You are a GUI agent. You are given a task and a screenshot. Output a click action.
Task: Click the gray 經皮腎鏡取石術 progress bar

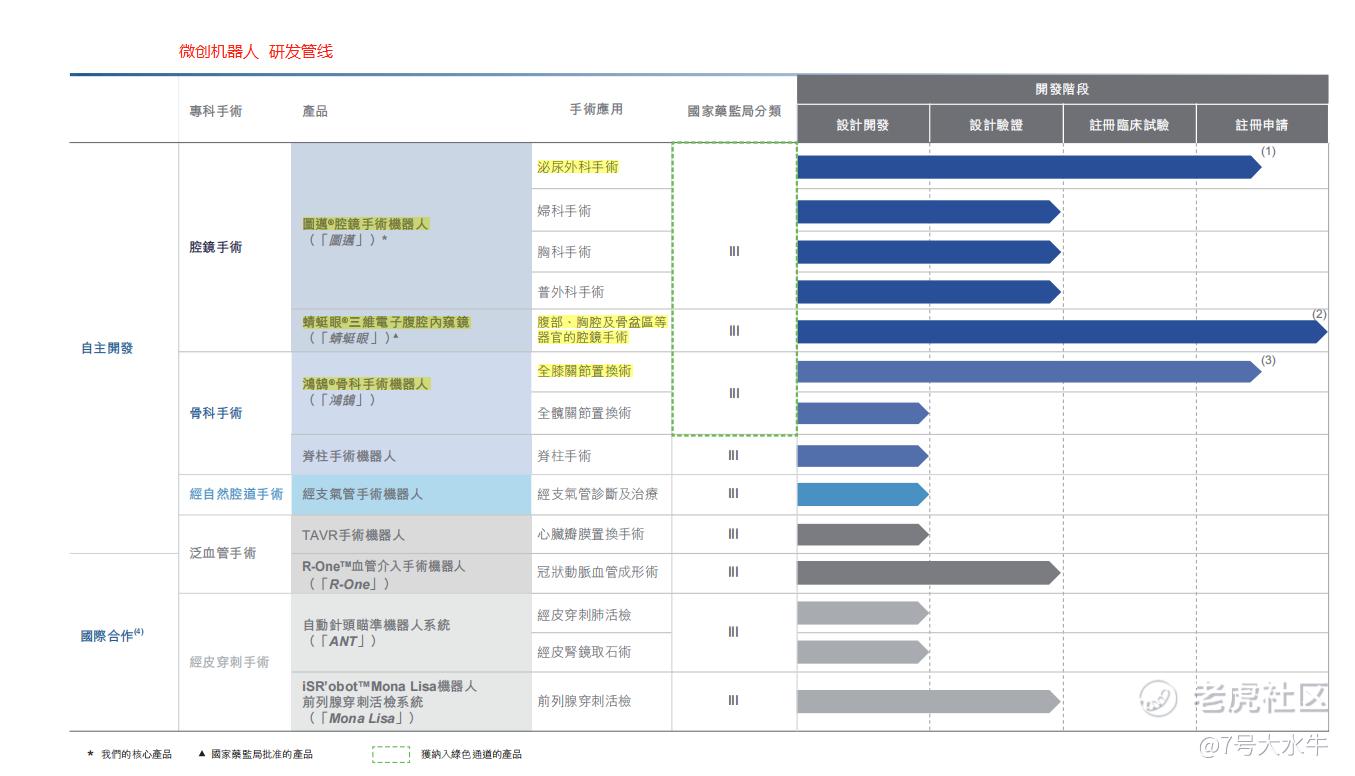(863, 652)
